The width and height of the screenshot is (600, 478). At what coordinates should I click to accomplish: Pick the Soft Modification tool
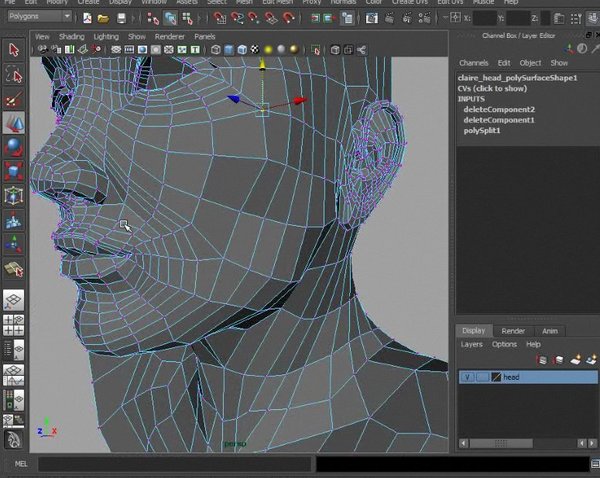[14, 220]
